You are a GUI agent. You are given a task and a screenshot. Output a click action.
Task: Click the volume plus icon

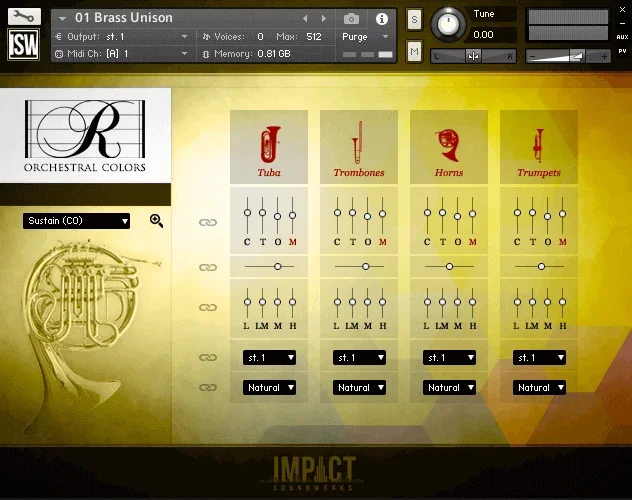point(604,56)
